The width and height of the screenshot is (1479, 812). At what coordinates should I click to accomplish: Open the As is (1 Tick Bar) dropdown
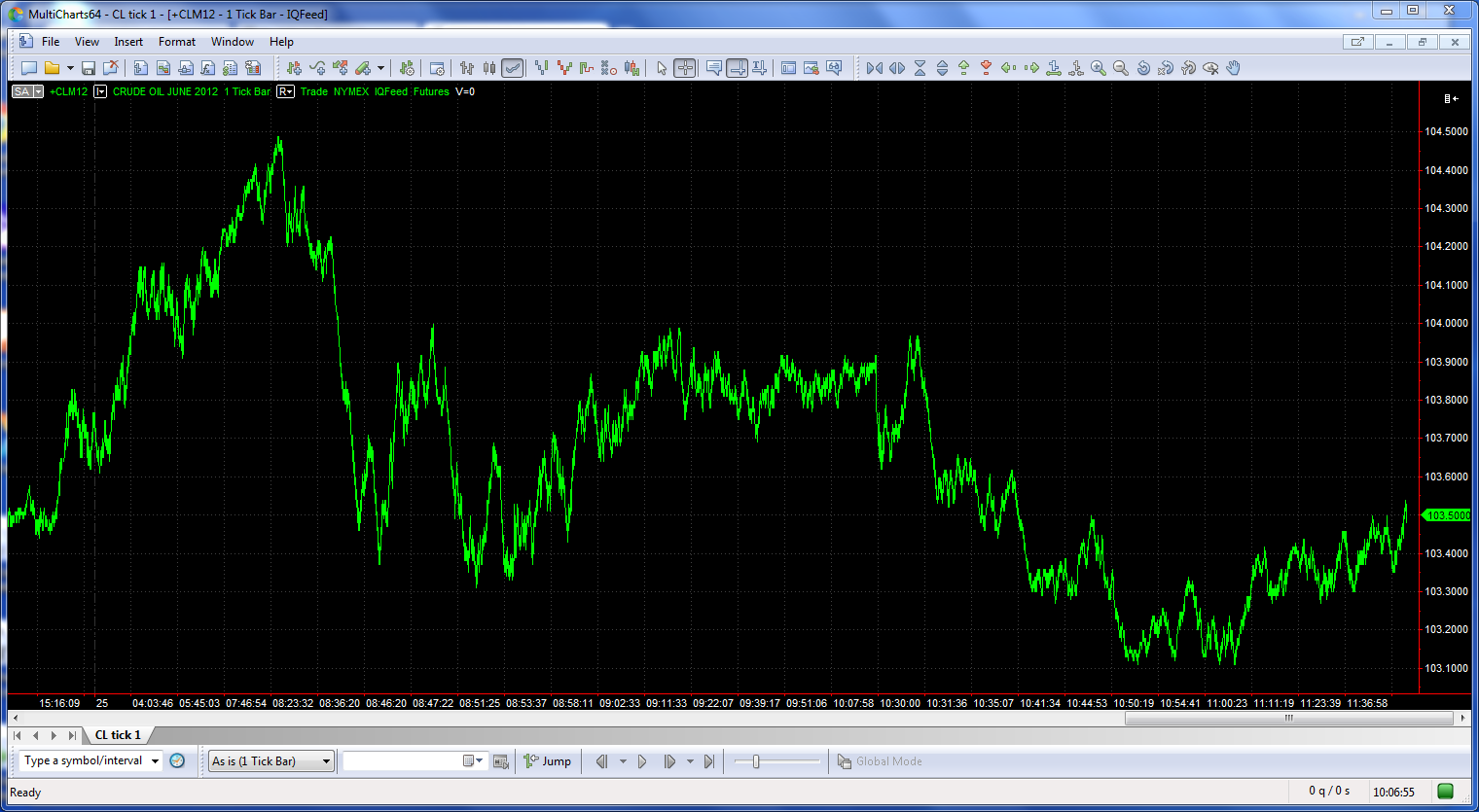(x=271, y=761)
